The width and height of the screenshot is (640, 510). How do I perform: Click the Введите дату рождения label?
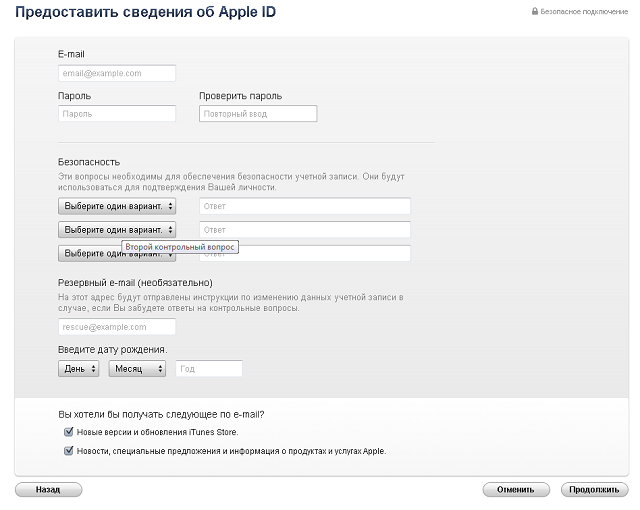(x=113, y=350)
